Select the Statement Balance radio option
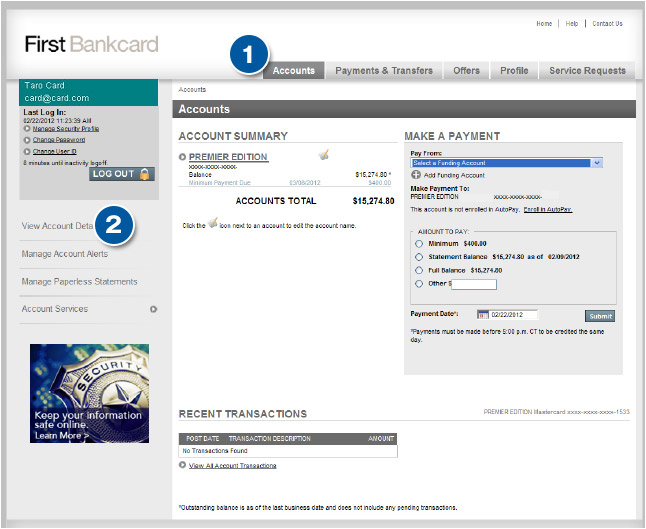 pyautogui.click(x=419, y=257)
